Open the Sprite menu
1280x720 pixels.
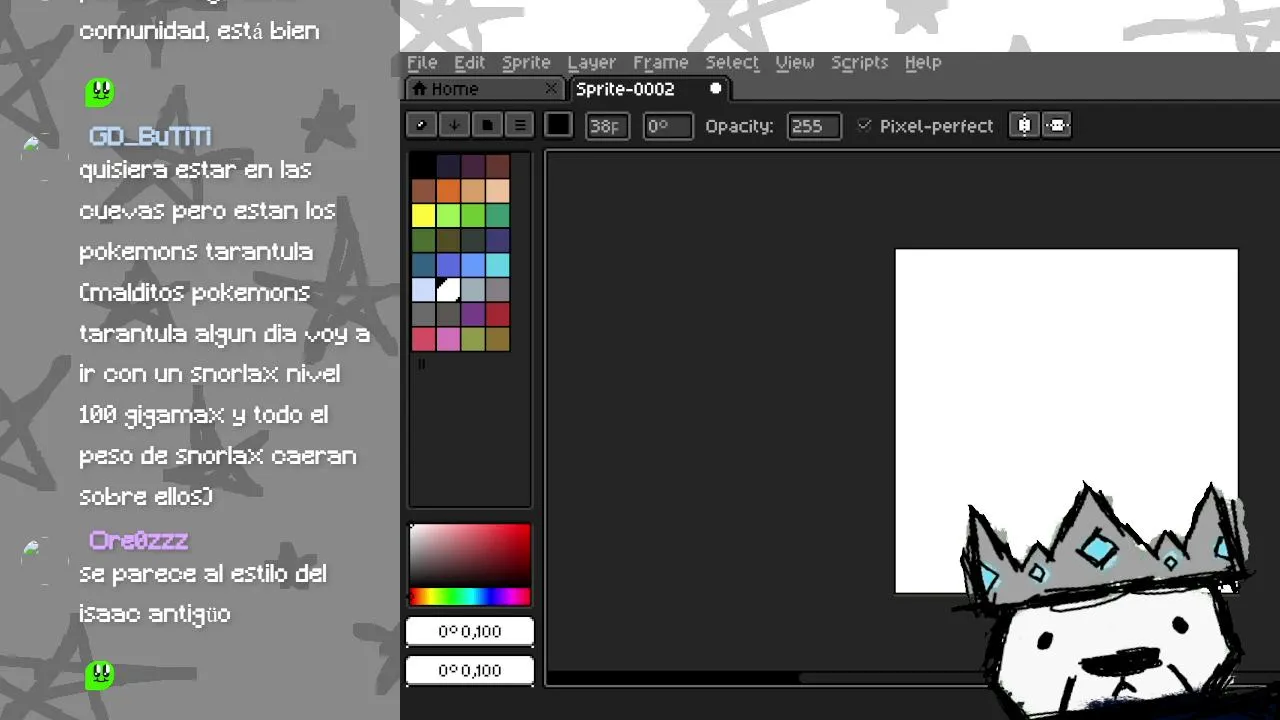pyautogui.click(x=526, y=62)
